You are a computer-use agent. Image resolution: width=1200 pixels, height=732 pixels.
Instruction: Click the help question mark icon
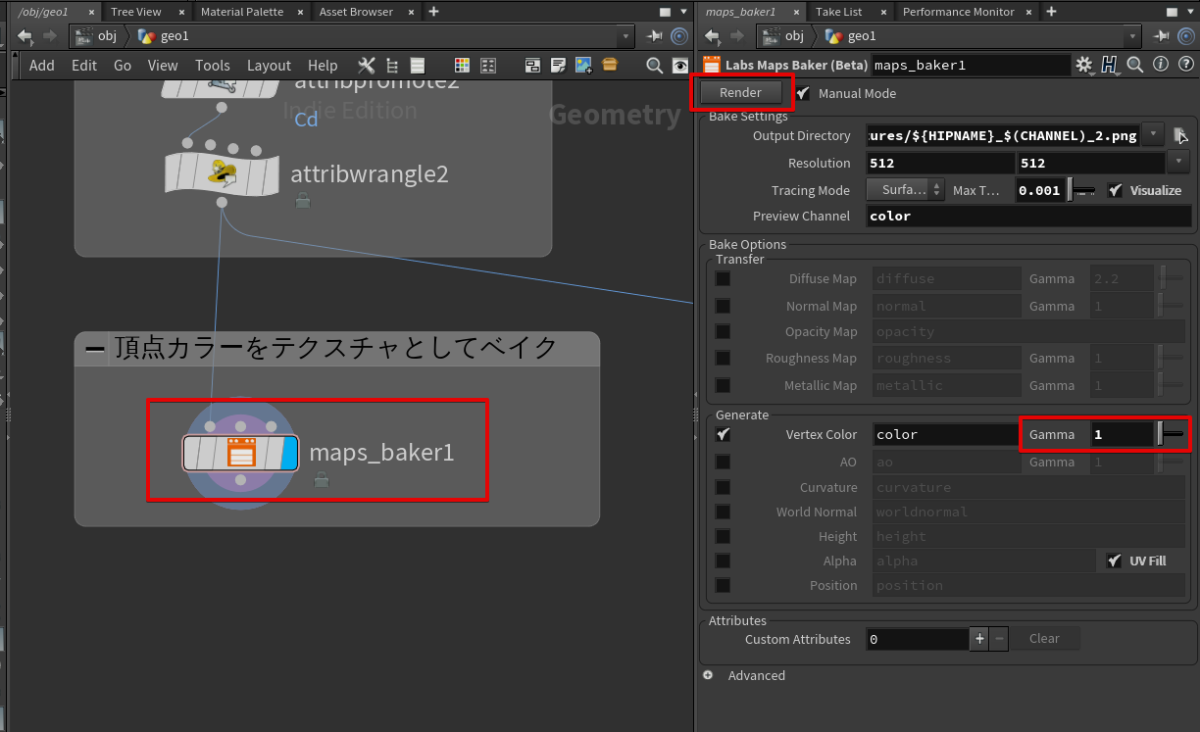tap(1184, 63)
